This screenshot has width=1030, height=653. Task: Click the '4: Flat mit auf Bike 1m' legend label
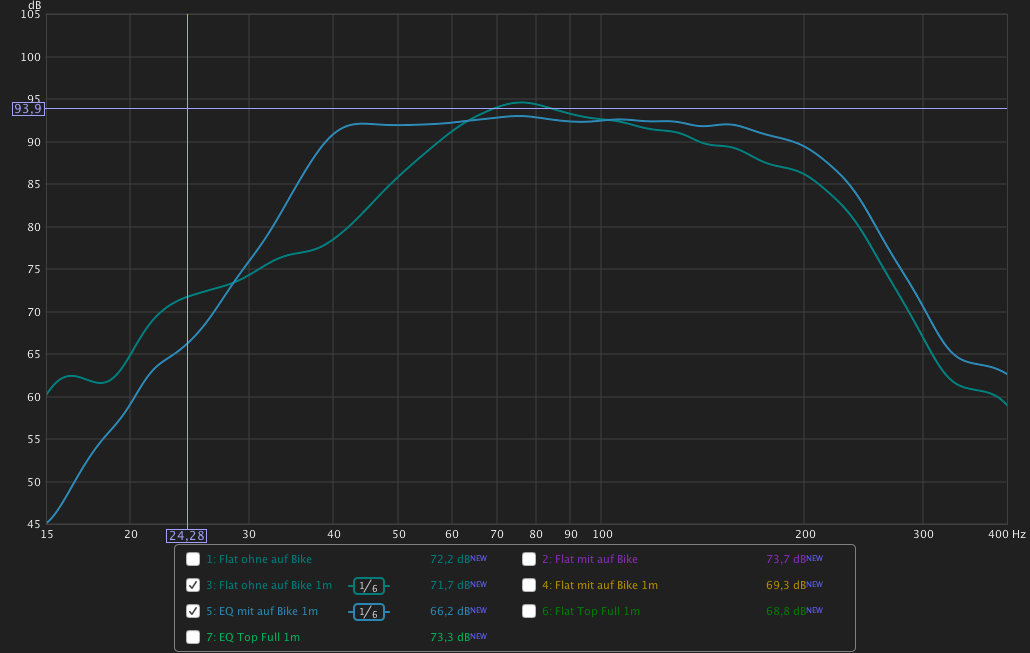pos(599,586)
